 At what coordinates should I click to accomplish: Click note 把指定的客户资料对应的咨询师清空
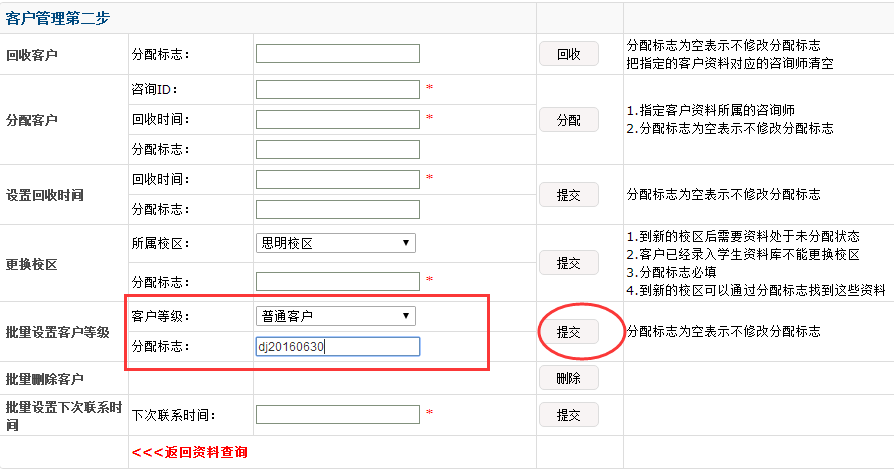pyautogui.click(x=730, y=63)
